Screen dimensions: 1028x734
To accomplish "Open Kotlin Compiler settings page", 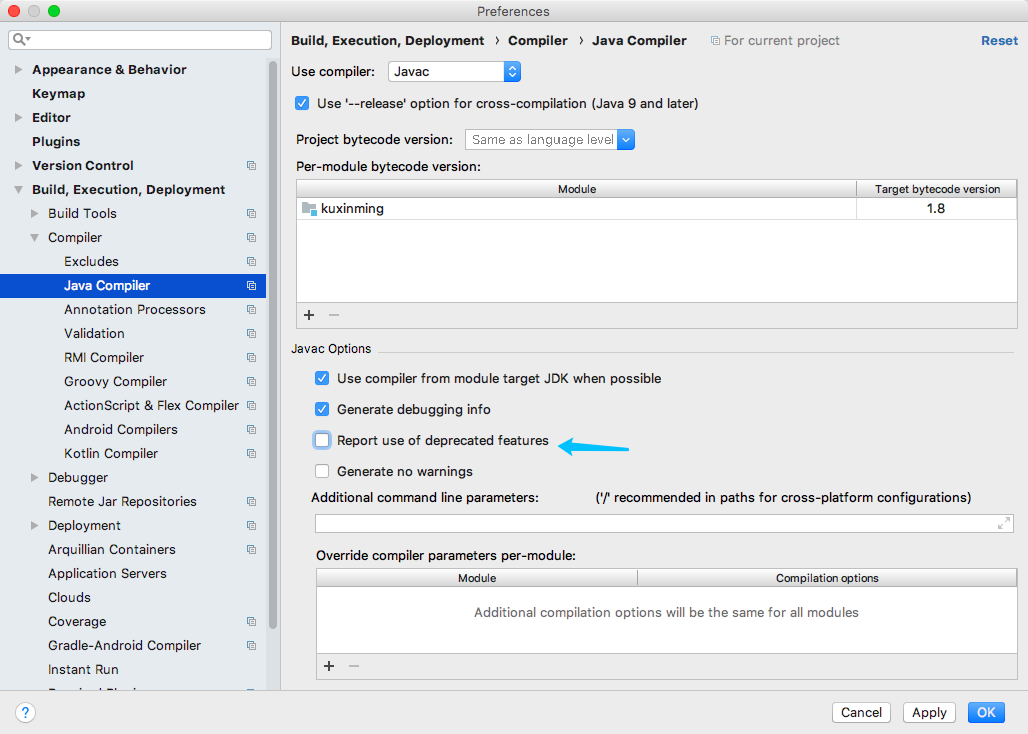I will coord(111,454).
